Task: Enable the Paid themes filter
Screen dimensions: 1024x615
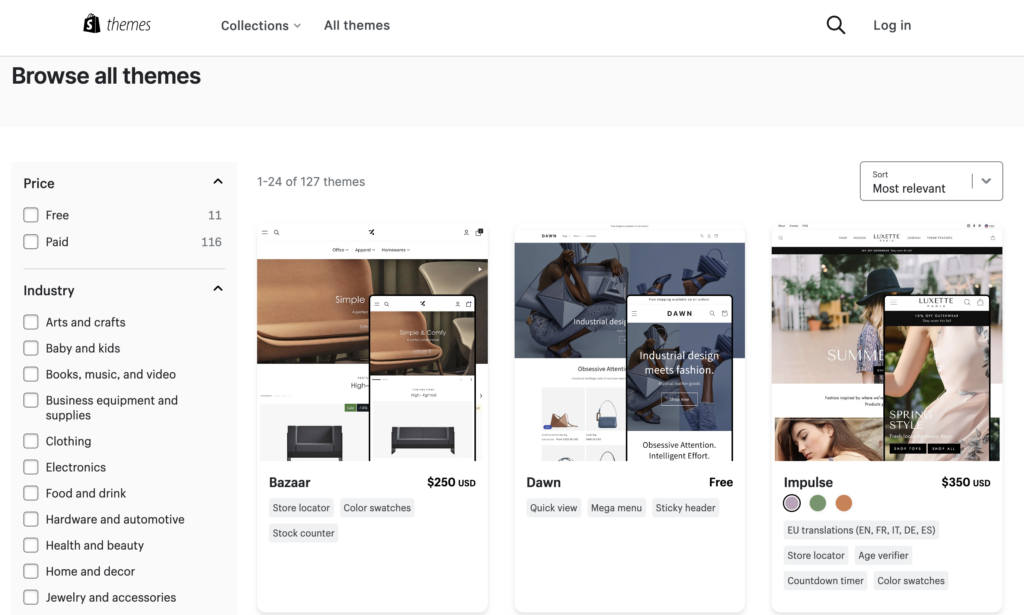Action: 29,241
